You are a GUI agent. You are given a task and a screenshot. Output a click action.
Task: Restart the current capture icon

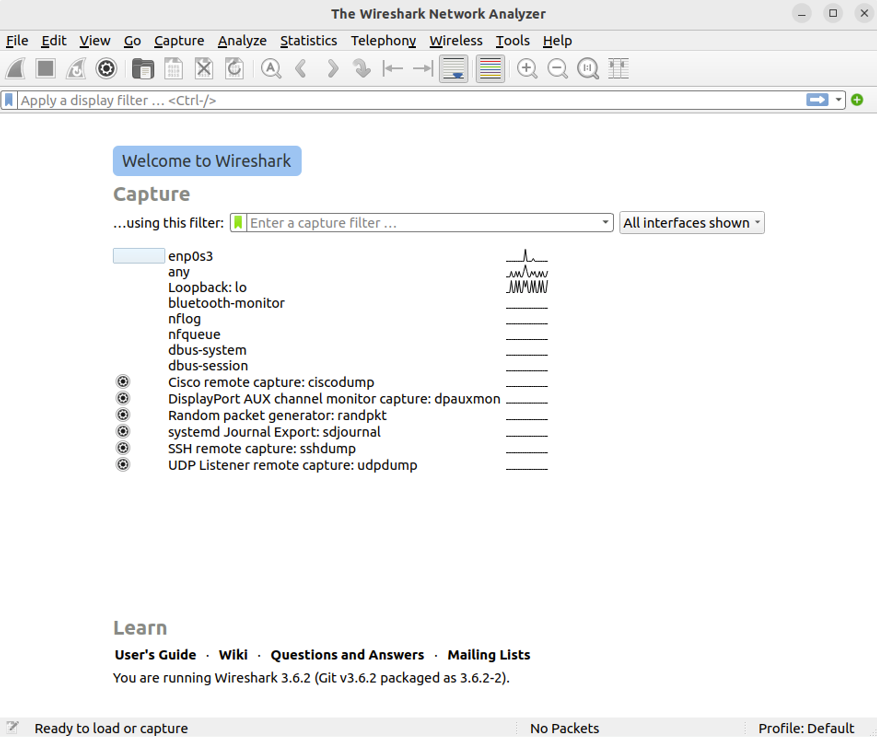[x=76, y=69]
